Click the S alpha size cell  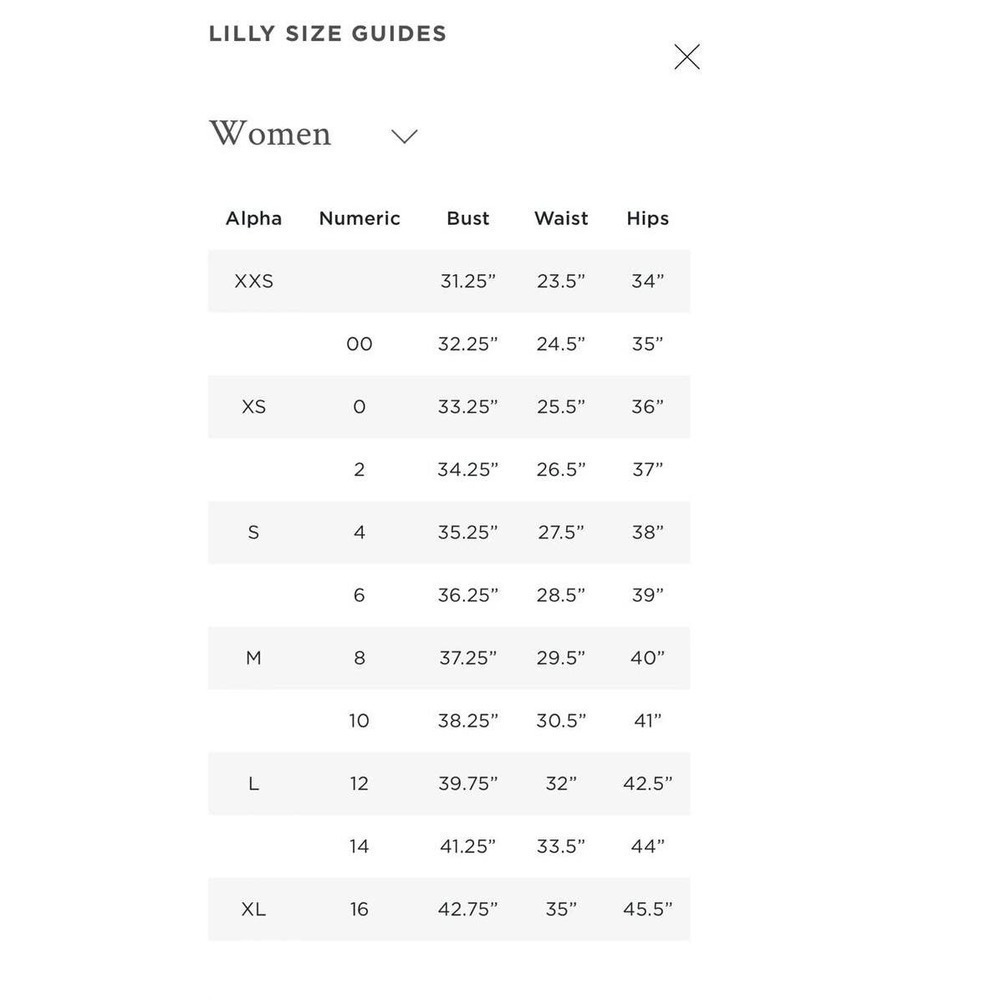pyautogui.click(x=253, y=532)
